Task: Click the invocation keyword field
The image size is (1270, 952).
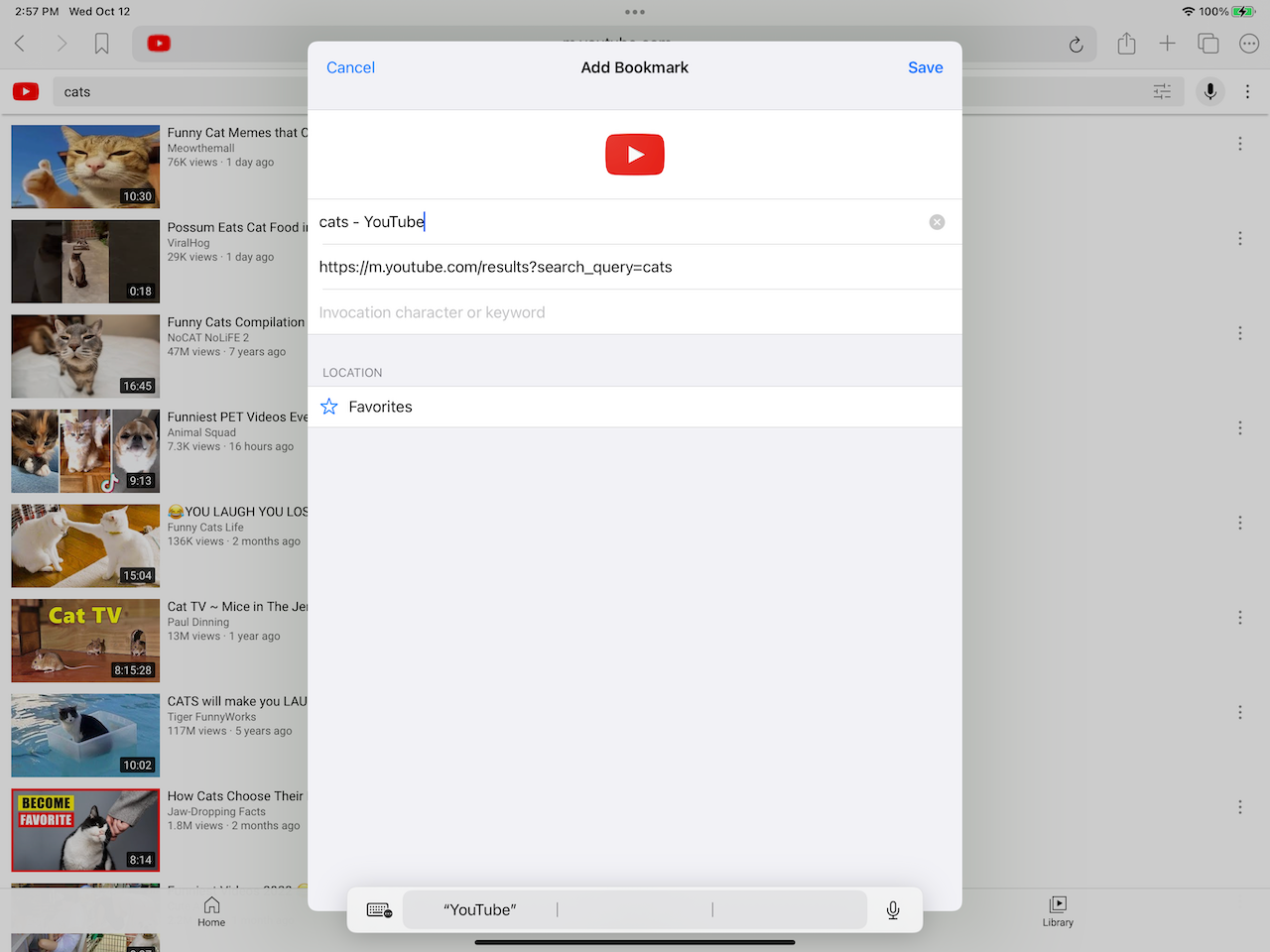Action: click(635, 312)
